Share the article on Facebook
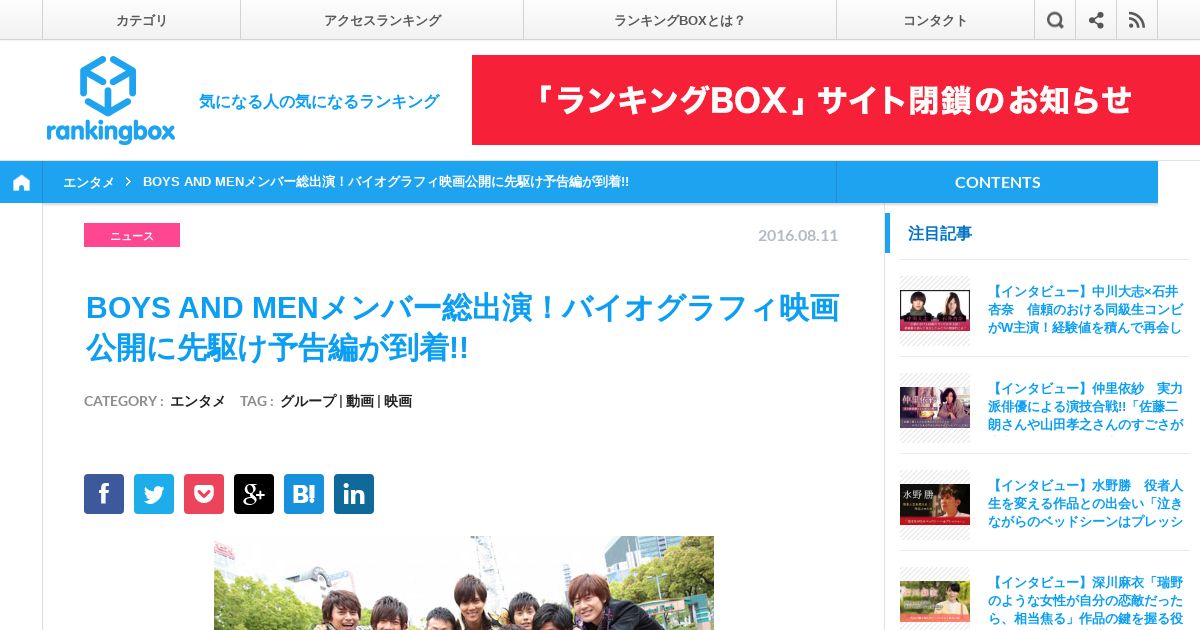1200x630 pixels. [104, 494]
